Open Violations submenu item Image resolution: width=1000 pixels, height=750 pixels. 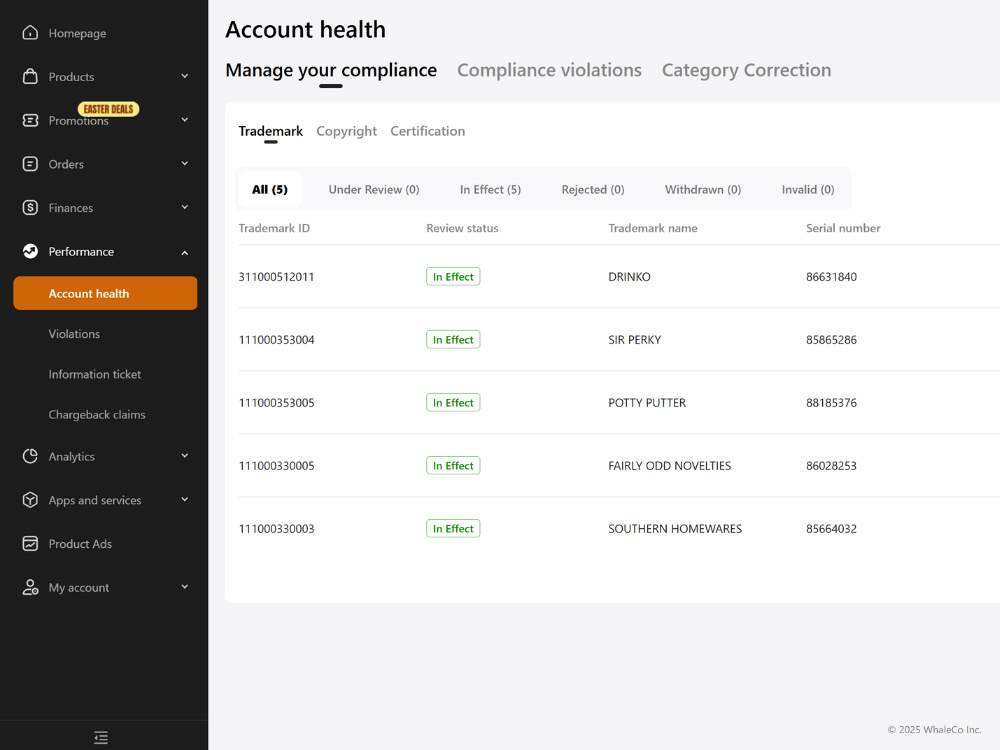[x=74, y=334]
